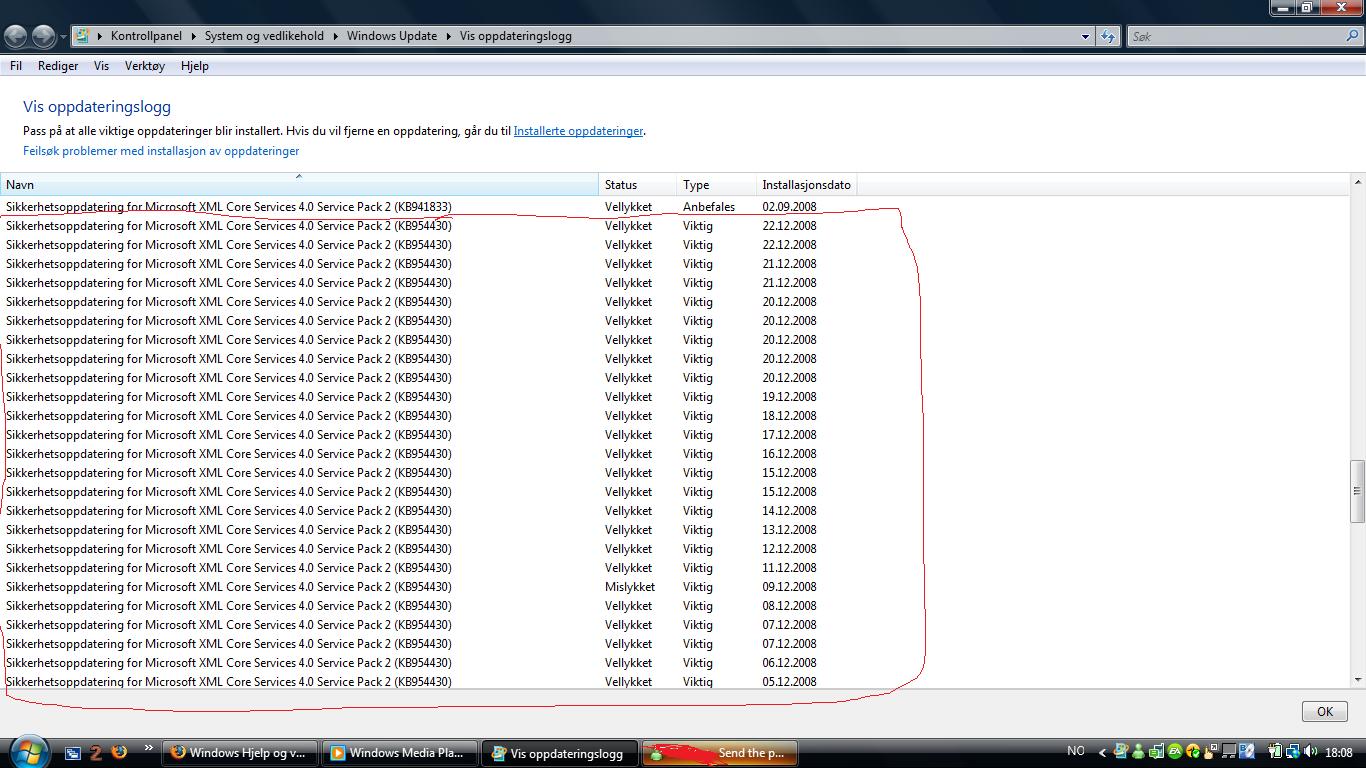Select update installed 18.12.2008

coord(428,416)
